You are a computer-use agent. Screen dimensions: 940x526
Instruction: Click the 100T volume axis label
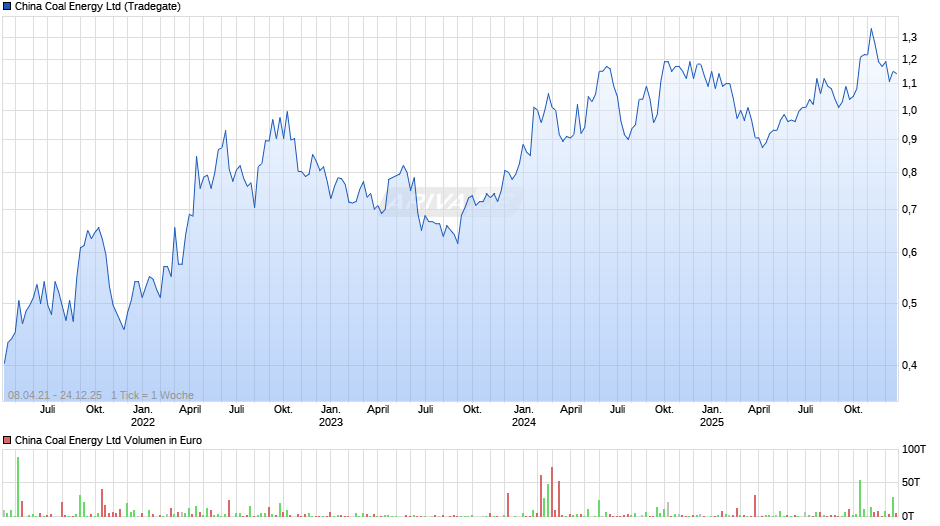pyautogui.click(x=914, y=449)
